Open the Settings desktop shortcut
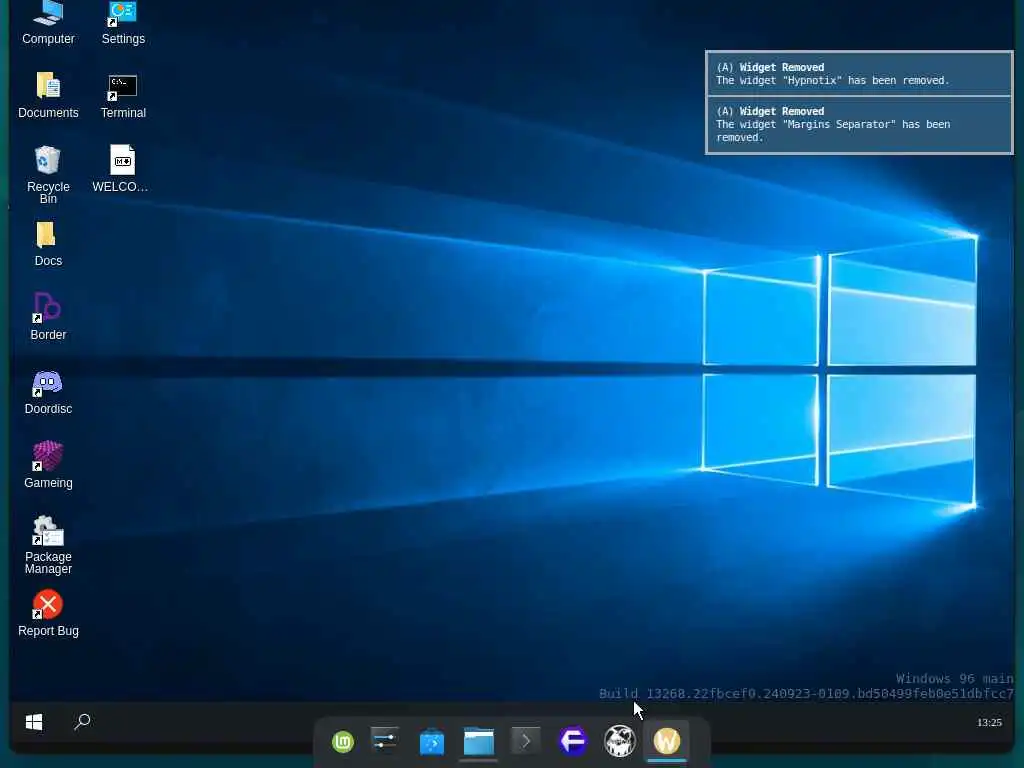 tap(123, 24)
